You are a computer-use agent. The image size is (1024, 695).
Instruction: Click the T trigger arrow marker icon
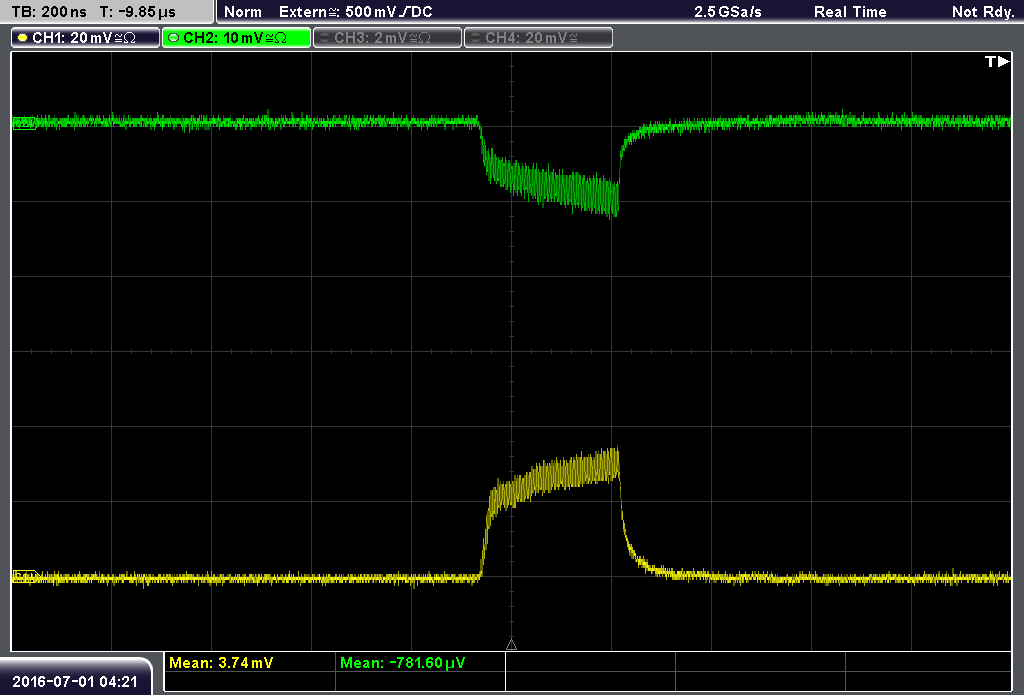(997, 61)
